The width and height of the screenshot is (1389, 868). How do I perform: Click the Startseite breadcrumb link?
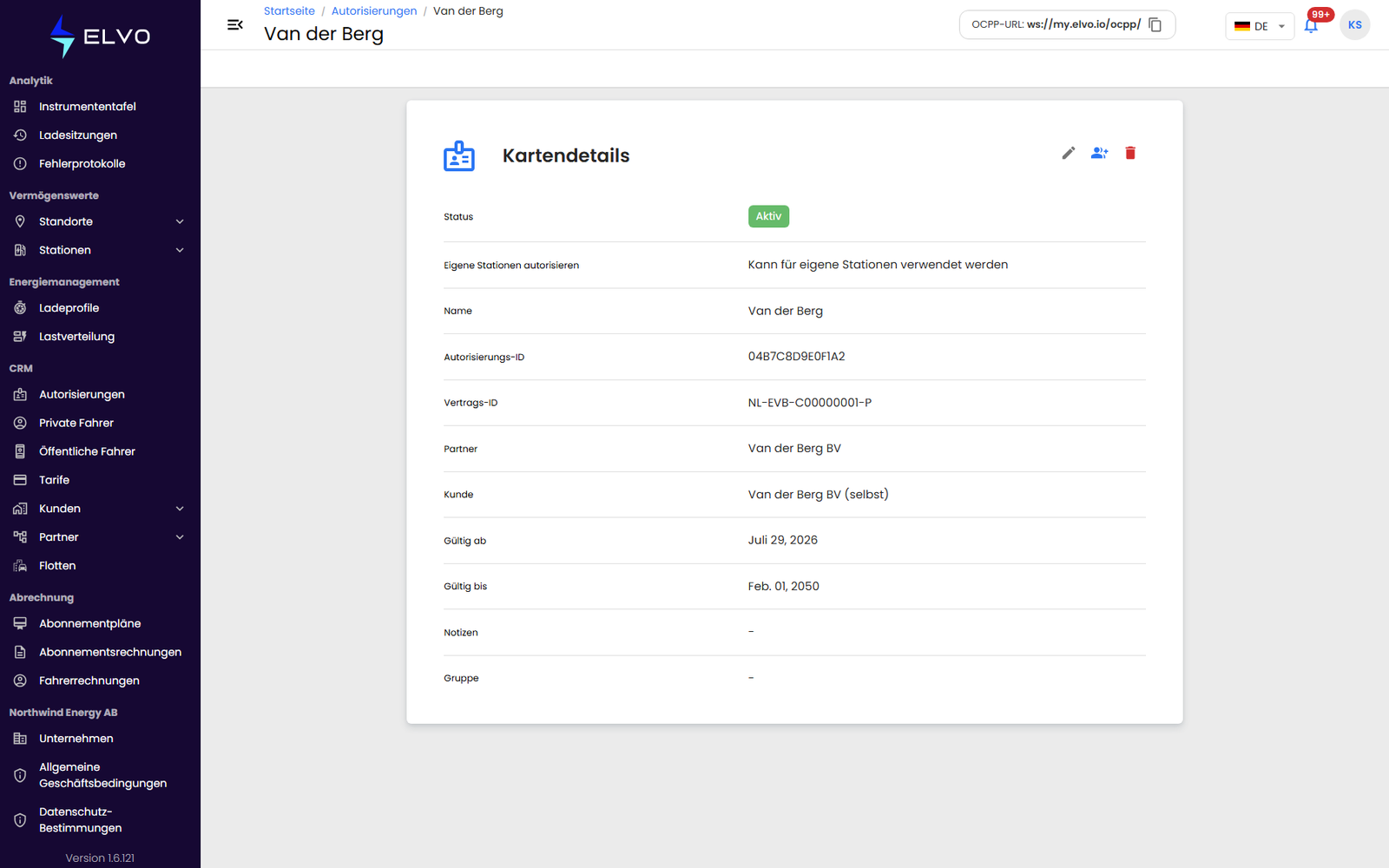(x=289, y=11)
